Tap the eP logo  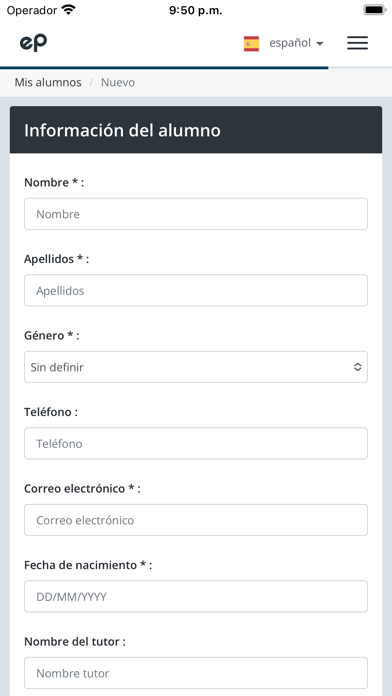pos(33,43)
